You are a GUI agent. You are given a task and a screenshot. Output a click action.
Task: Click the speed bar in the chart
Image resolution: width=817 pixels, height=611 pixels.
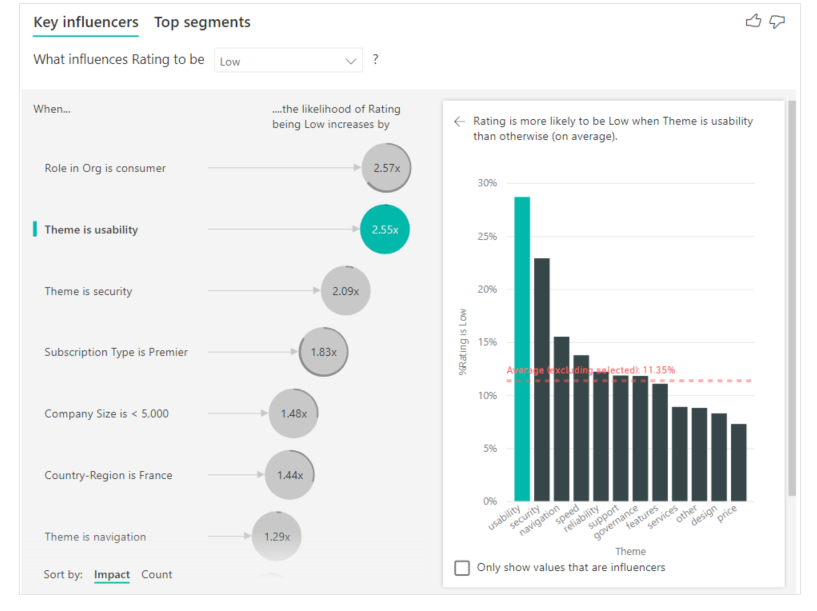coord(581,428)
